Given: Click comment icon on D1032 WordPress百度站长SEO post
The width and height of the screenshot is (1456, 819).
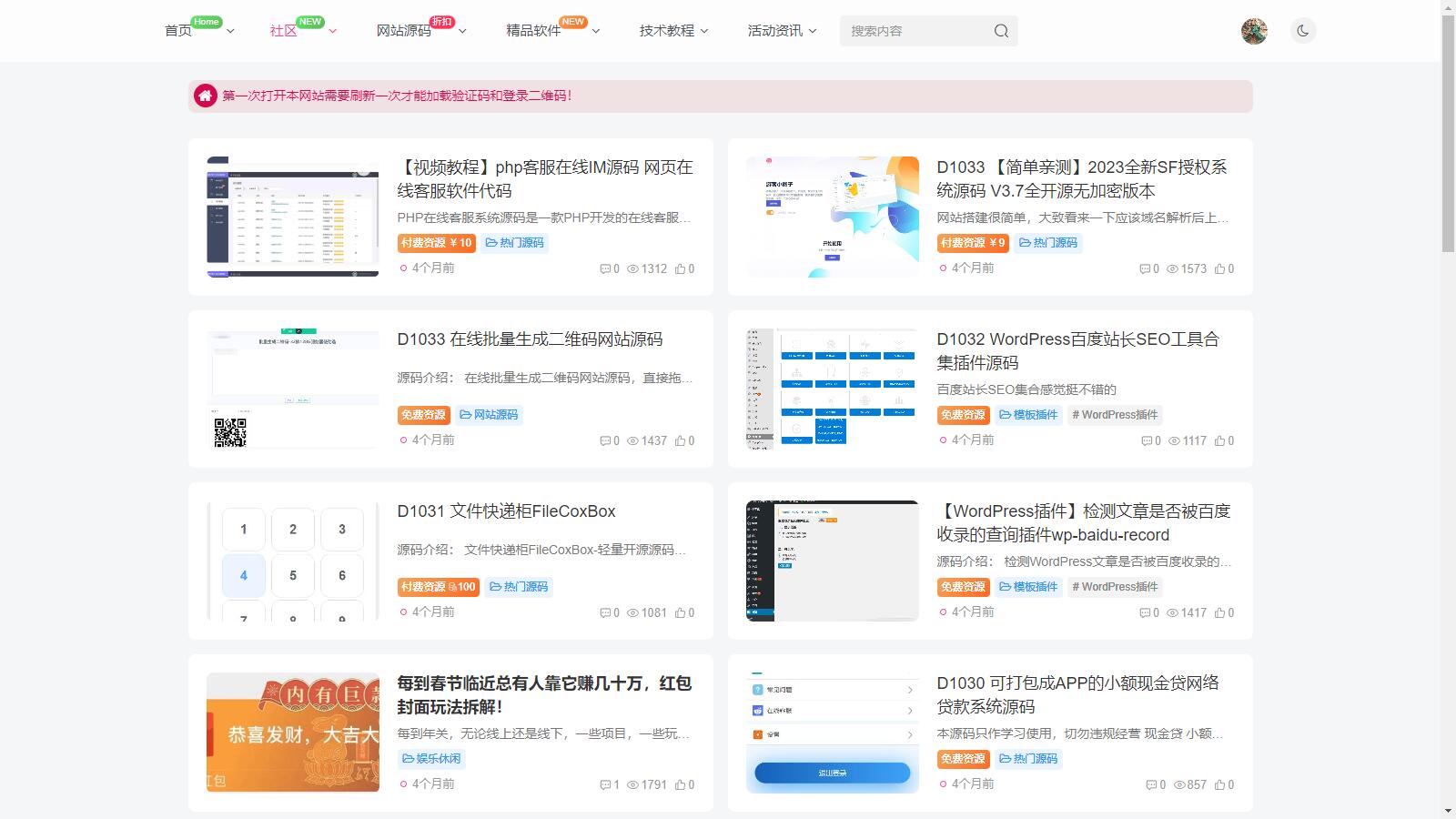Looking at the screenshot, I should click(x=1146, y=441).
